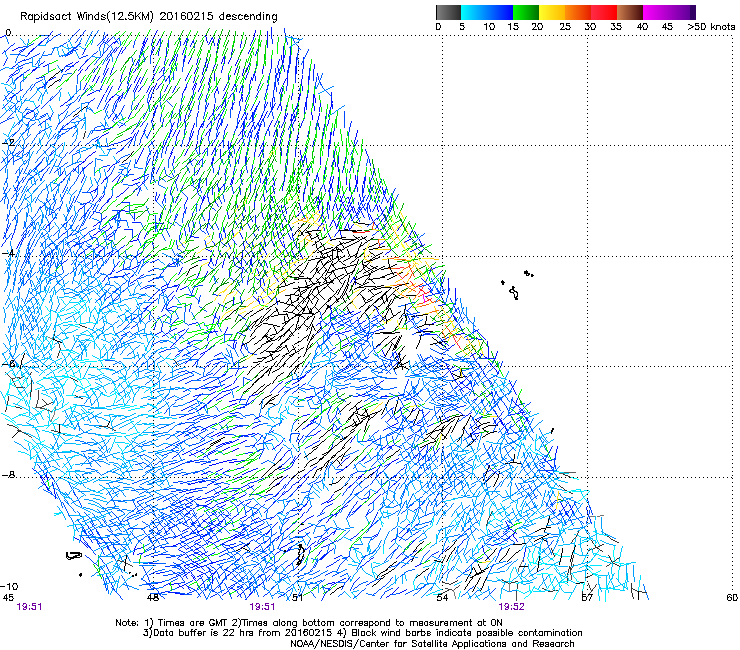This screenshot has width=740, height=650.
Task: Click the 'Rapidscat Winds(12.5KM) 20160215 descending' title
Action: pyautogui.click(x=149, y=17)
